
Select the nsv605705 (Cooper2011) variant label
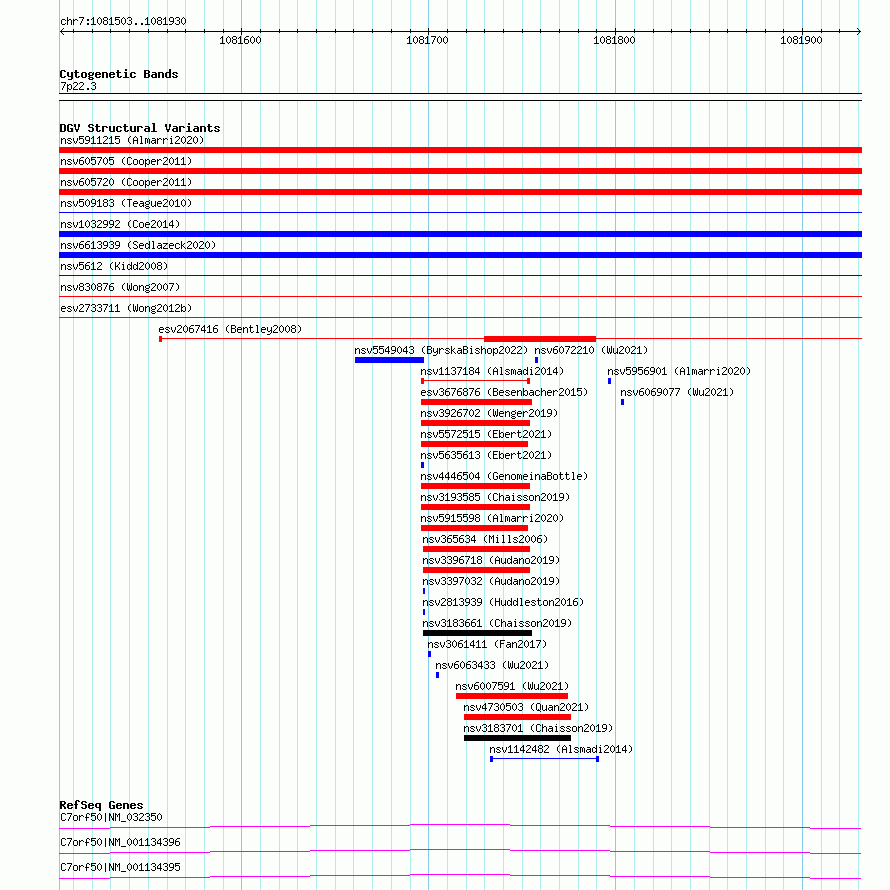[x=126, y=161]
